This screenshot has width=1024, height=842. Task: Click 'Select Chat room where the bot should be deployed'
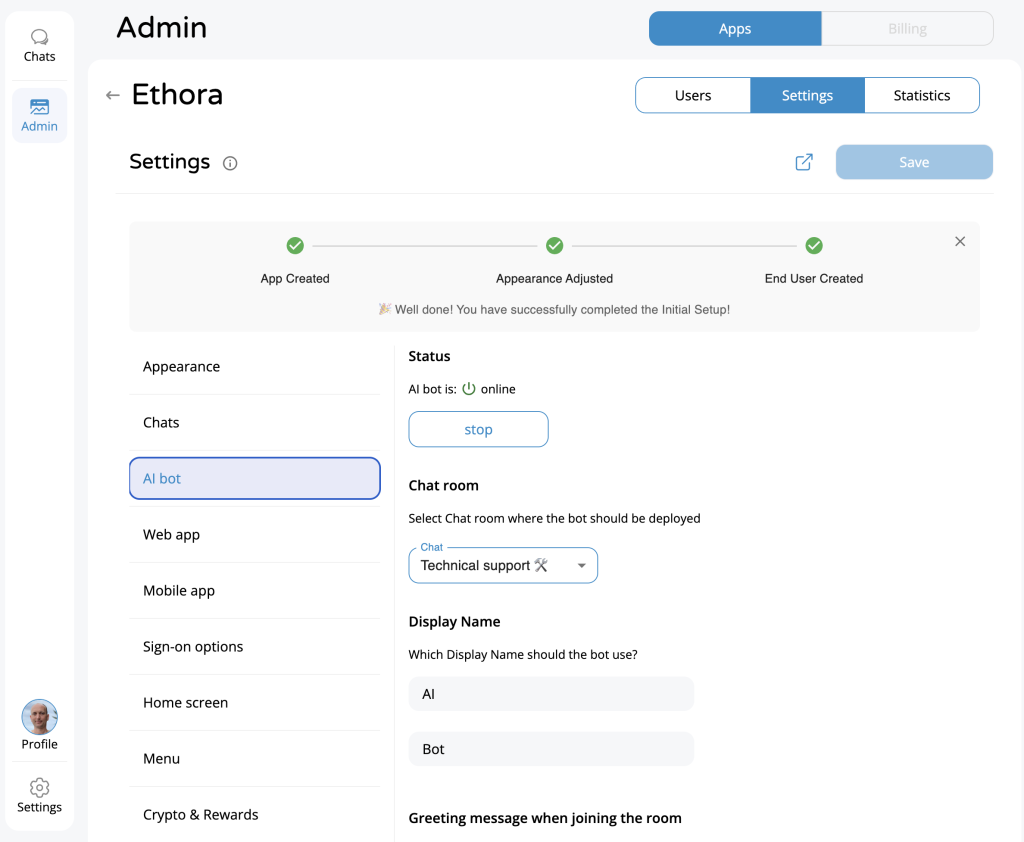(x=554, y=518)
